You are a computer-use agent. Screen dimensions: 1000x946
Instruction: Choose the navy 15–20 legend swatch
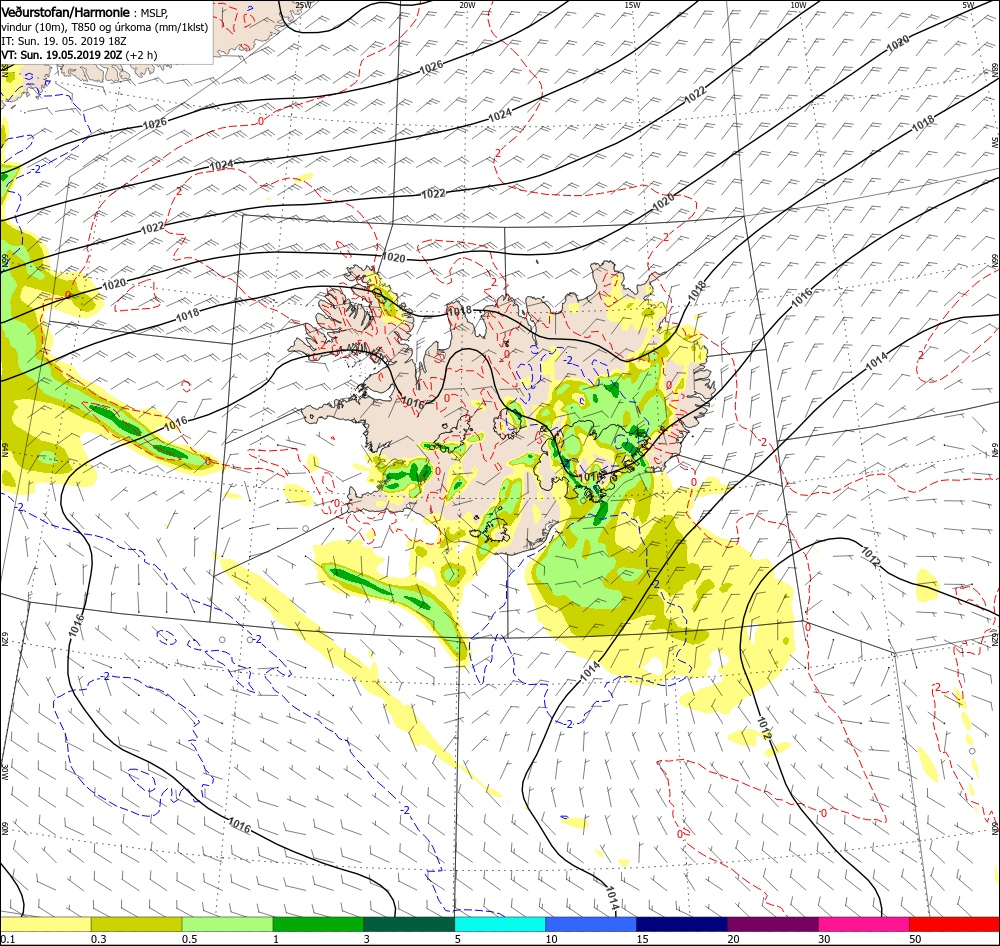[x=682, y=924]
